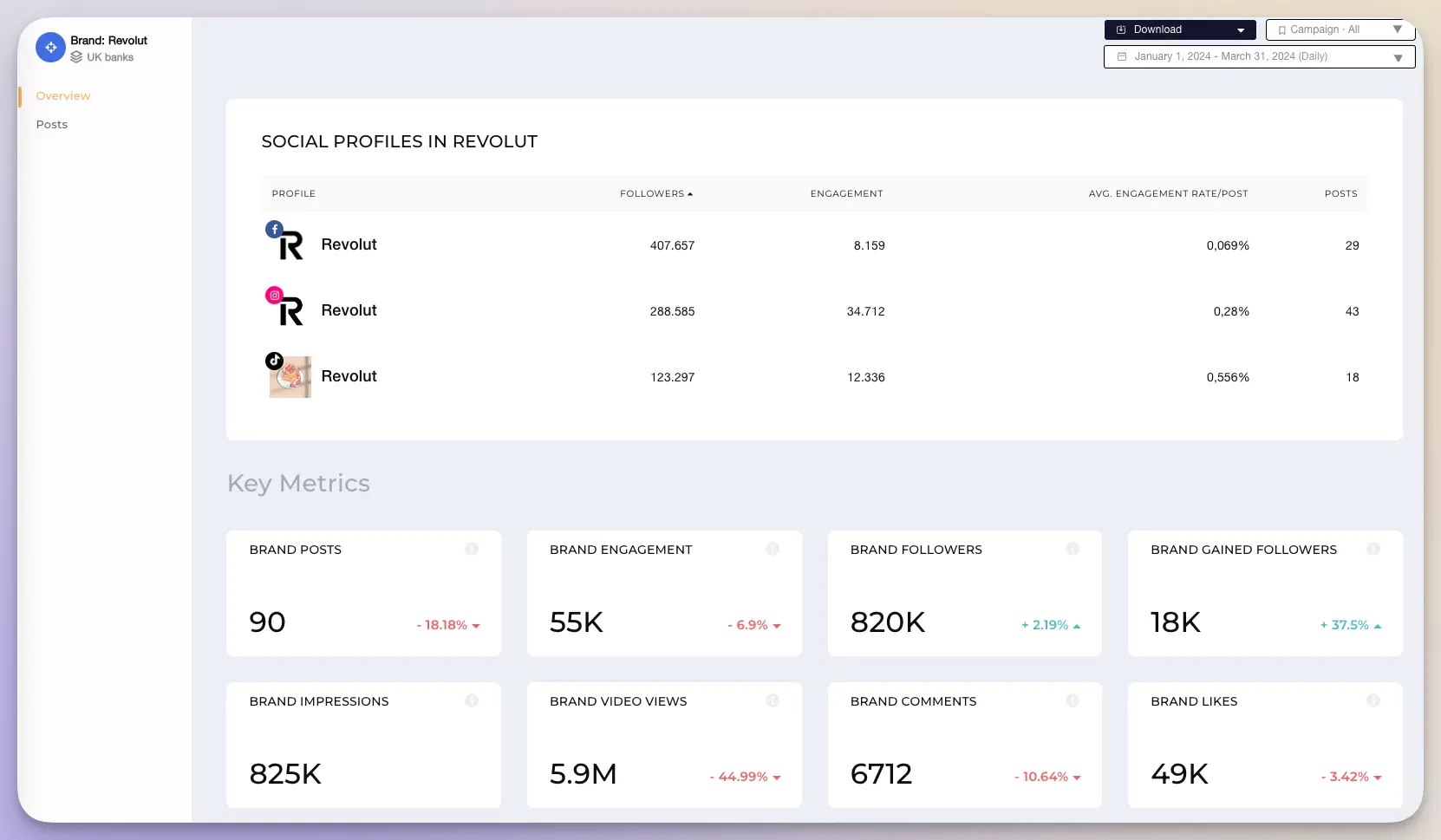Open the Instagram Revolut profile name
1441x840 pixels.
pos(349,310)
